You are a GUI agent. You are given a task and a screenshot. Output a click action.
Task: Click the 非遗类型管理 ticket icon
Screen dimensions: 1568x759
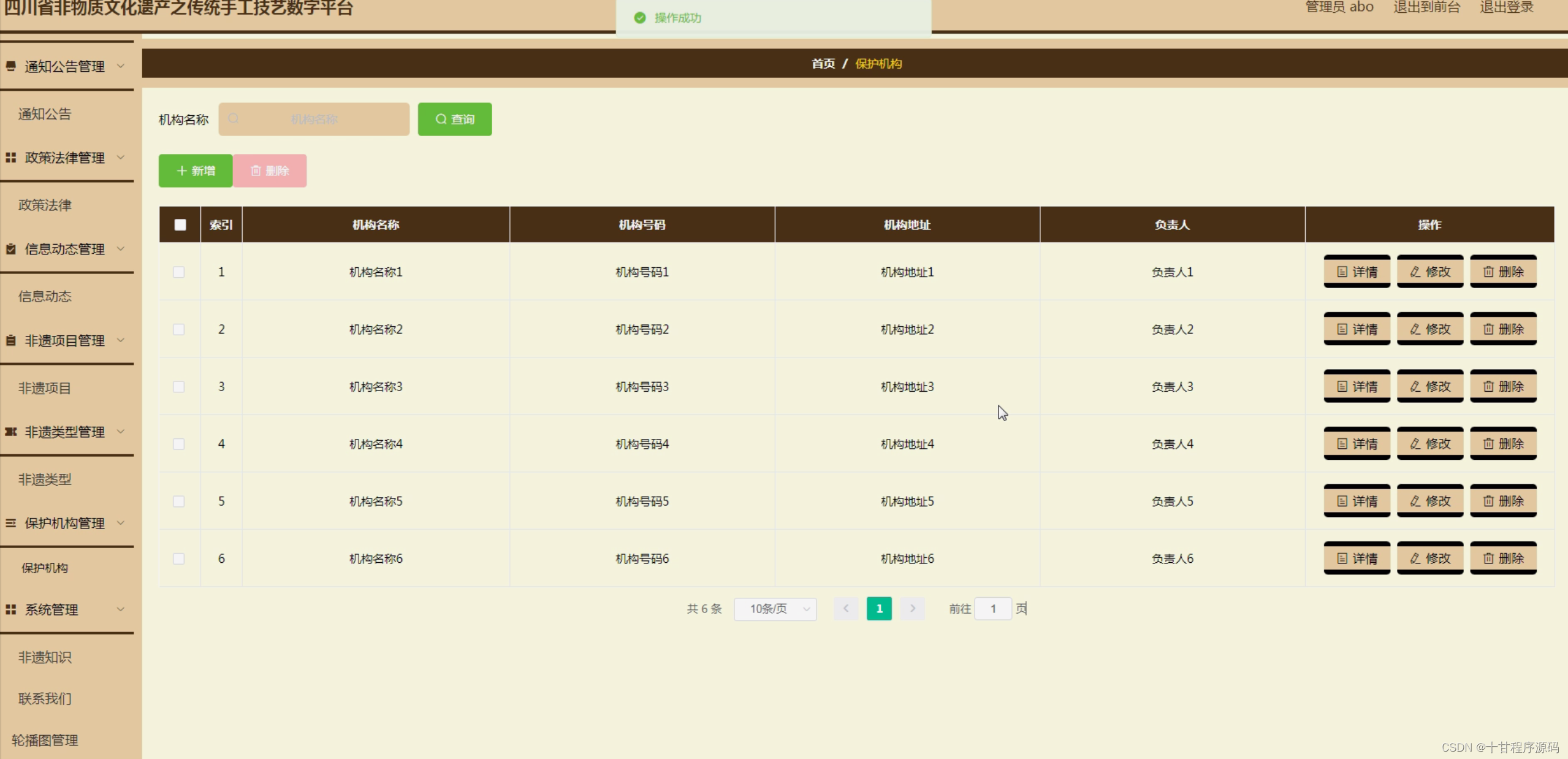pos(11,432)
